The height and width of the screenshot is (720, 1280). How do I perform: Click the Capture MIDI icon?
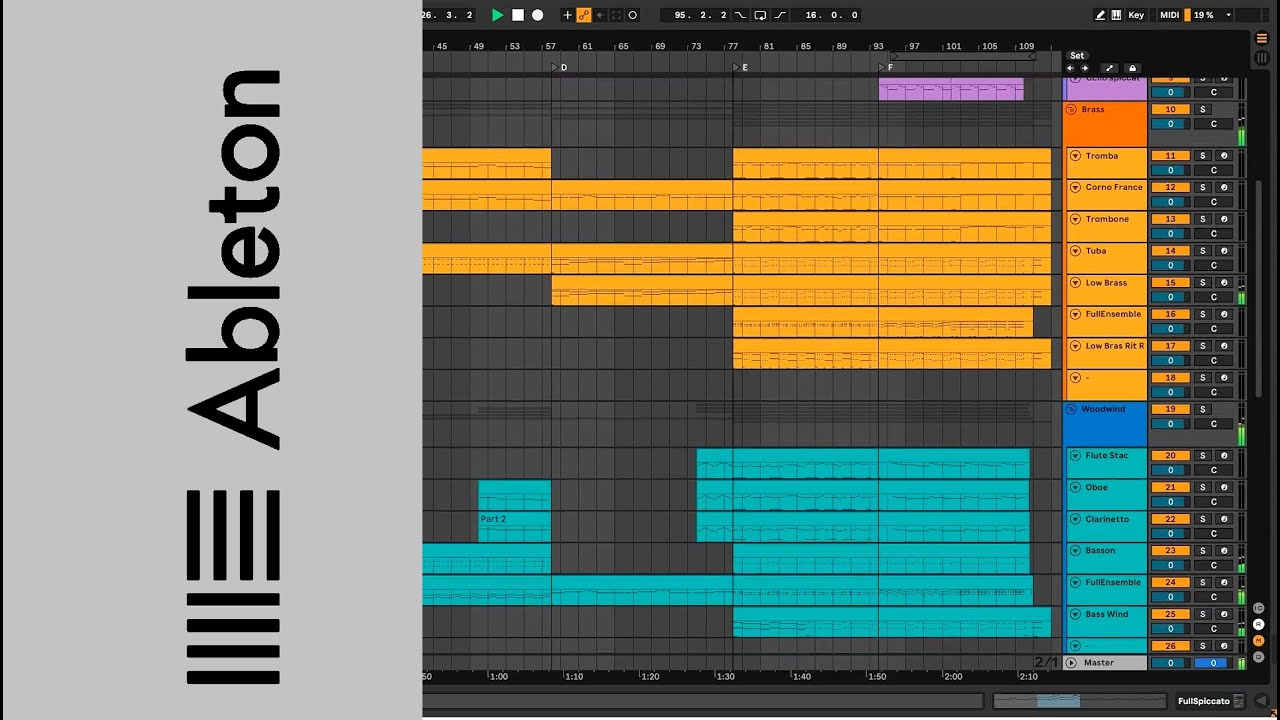pos(616,15)
